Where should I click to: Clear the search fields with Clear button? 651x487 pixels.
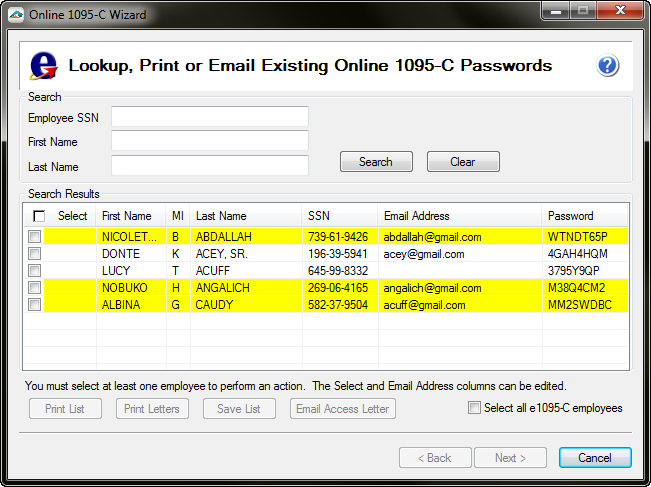coord(462,162)
